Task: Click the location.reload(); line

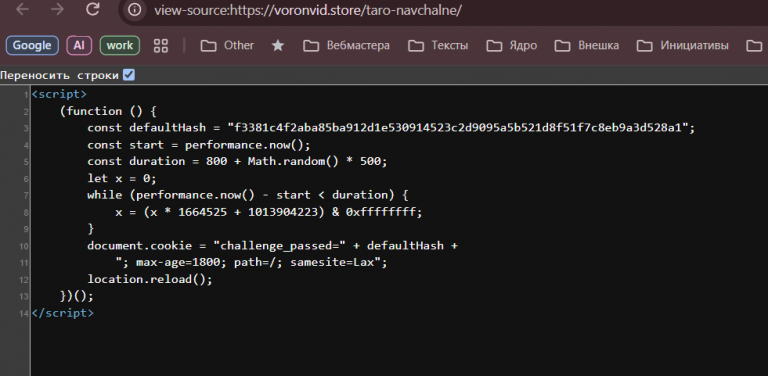Action: point(150,279)
